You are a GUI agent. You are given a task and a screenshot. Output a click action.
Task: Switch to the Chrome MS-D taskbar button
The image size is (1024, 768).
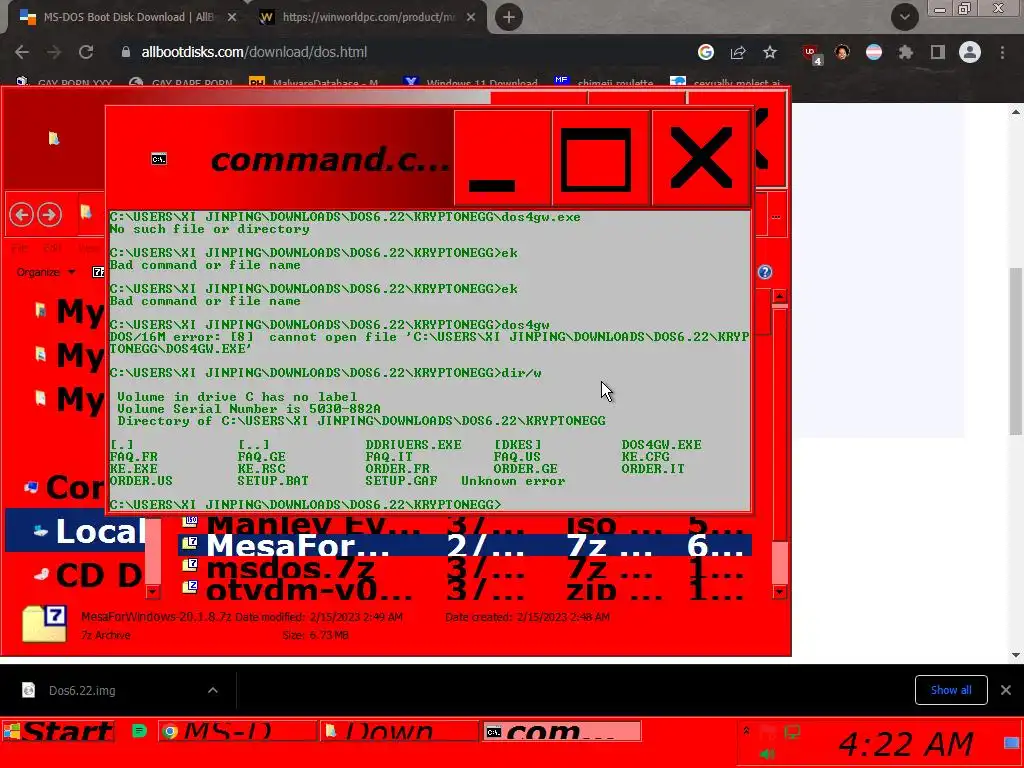tap(237, 731)
